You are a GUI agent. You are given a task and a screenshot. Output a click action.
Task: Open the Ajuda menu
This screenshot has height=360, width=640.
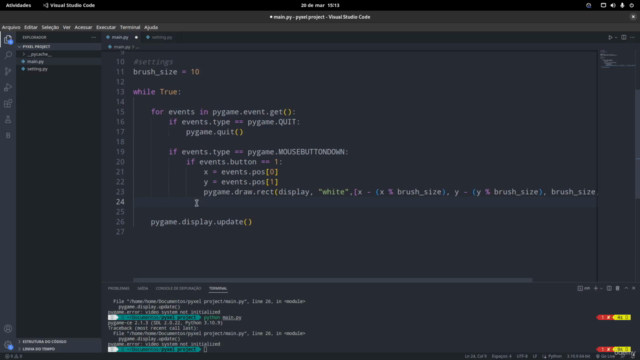(x=151, y=27)
